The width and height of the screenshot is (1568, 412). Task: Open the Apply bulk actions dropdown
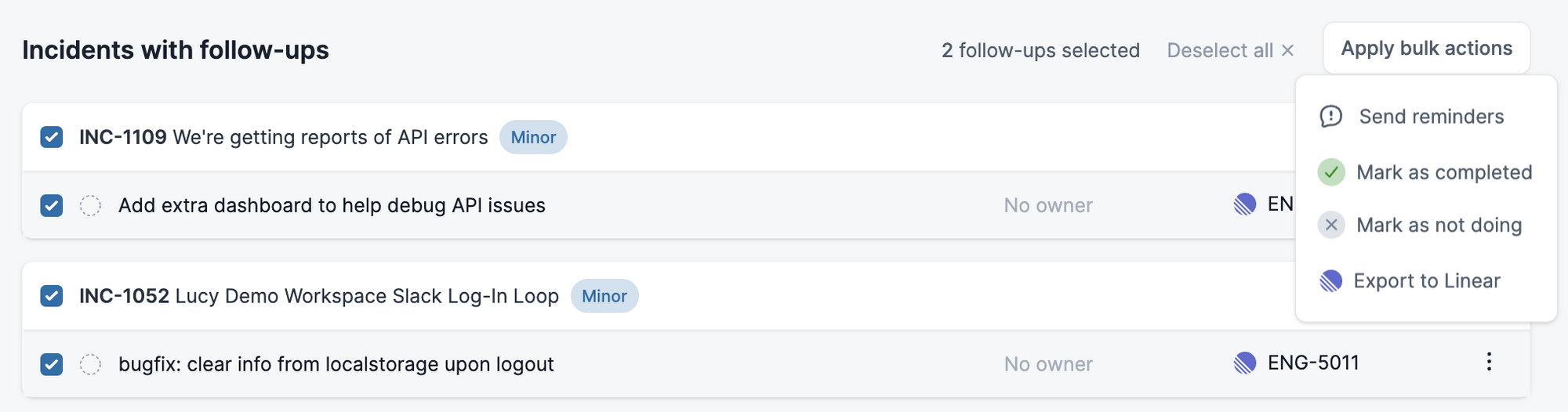[1426, 49]
